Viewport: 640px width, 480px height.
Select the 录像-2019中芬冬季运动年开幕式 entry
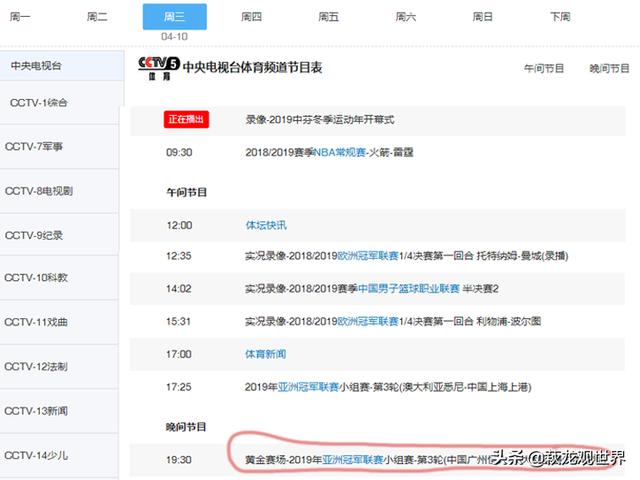coord(320,120)
